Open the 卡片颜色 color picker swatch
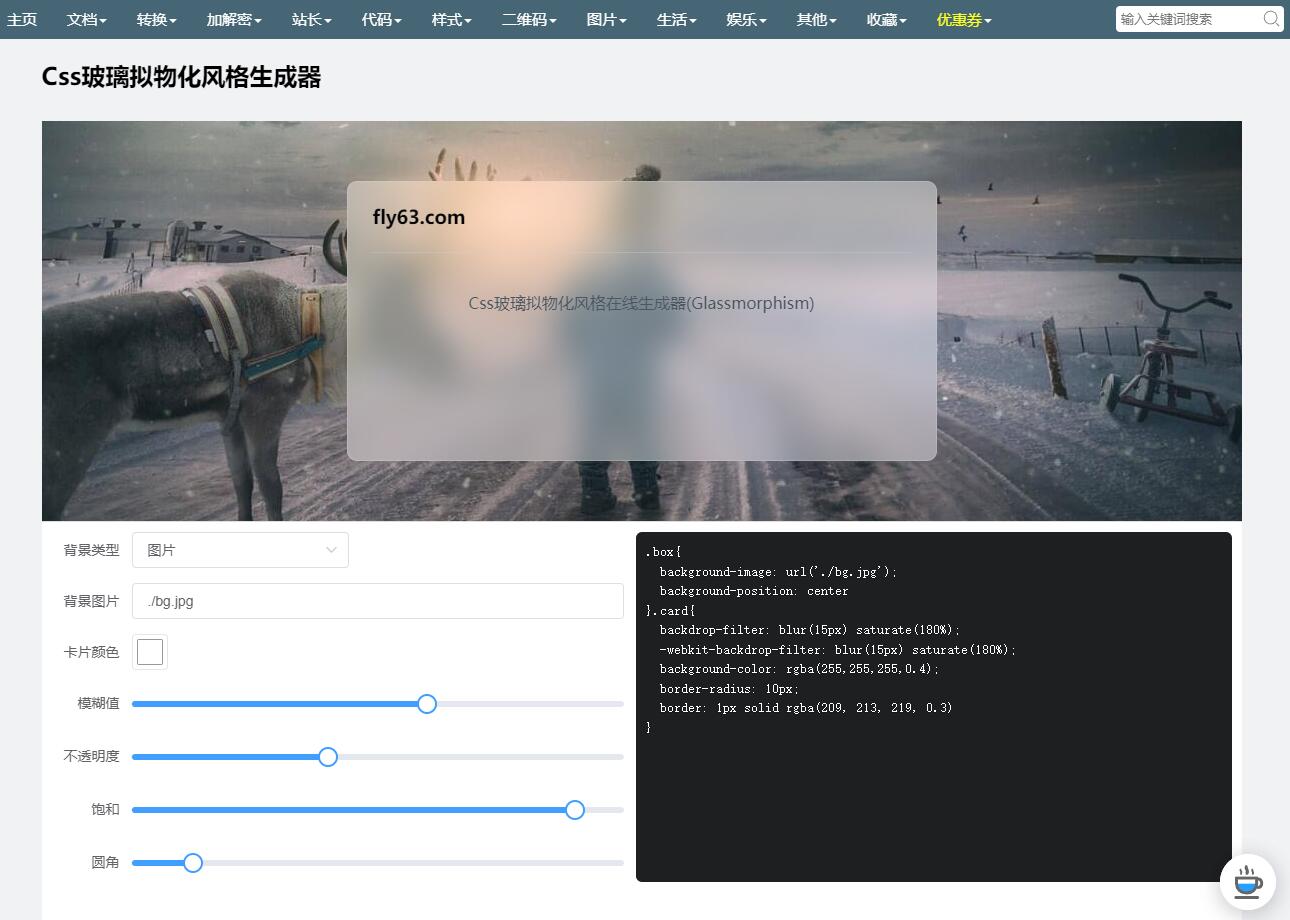 click(149, 651)
